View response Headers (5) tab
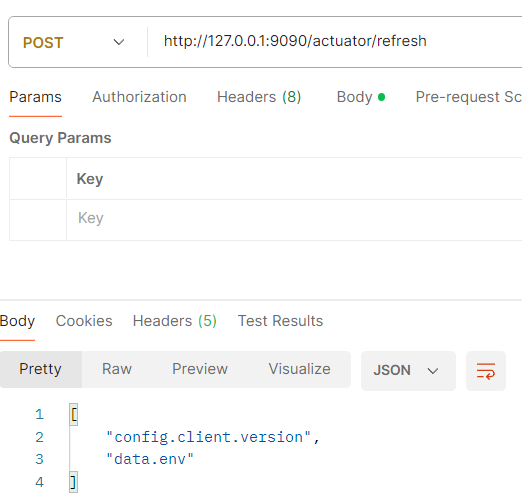522x502 pixels. (x=175, y=321)
